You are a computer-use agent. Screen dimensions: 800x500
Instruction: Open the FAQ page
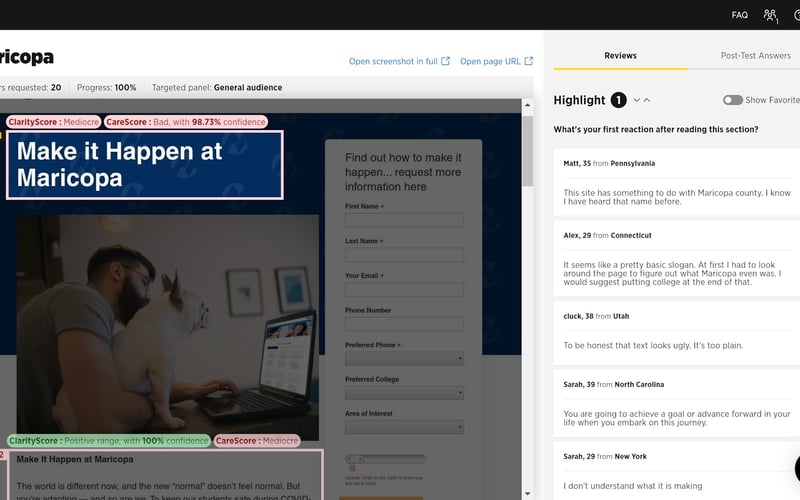click(x=739, y=15)
